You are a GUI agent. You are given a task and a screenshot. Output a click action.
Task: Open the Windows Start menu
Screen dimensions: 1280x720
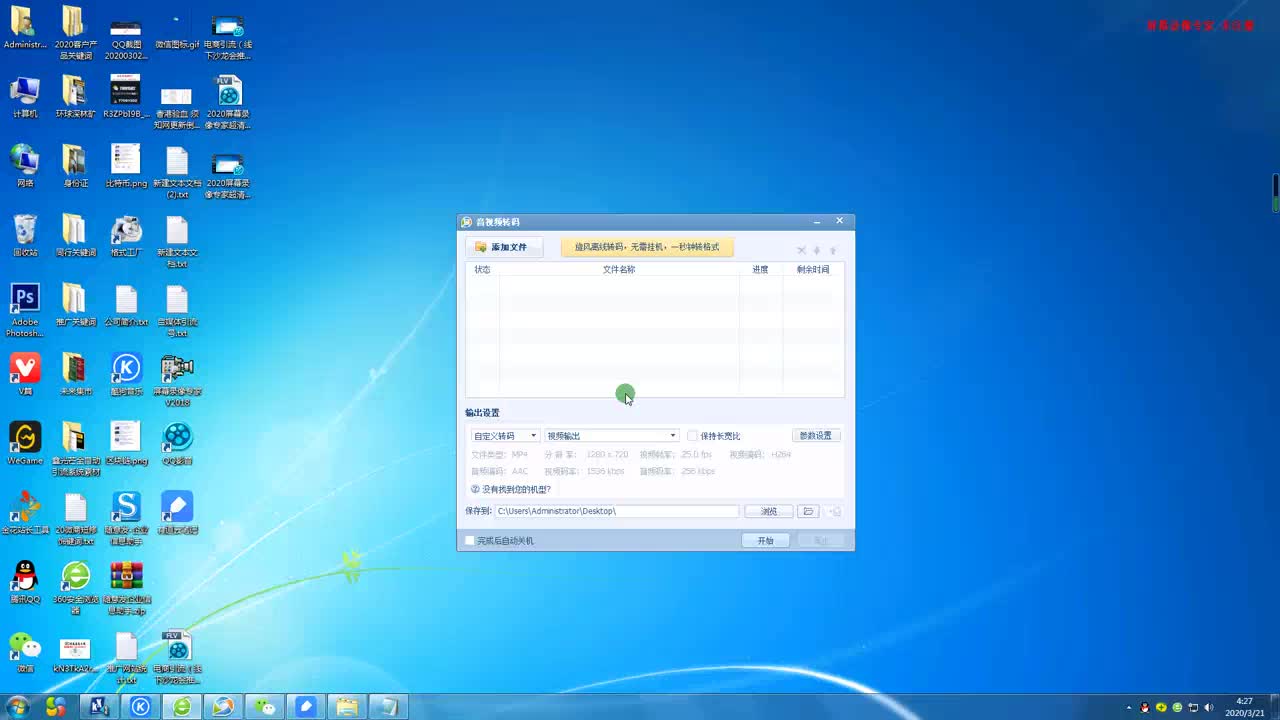click(17, 707)
